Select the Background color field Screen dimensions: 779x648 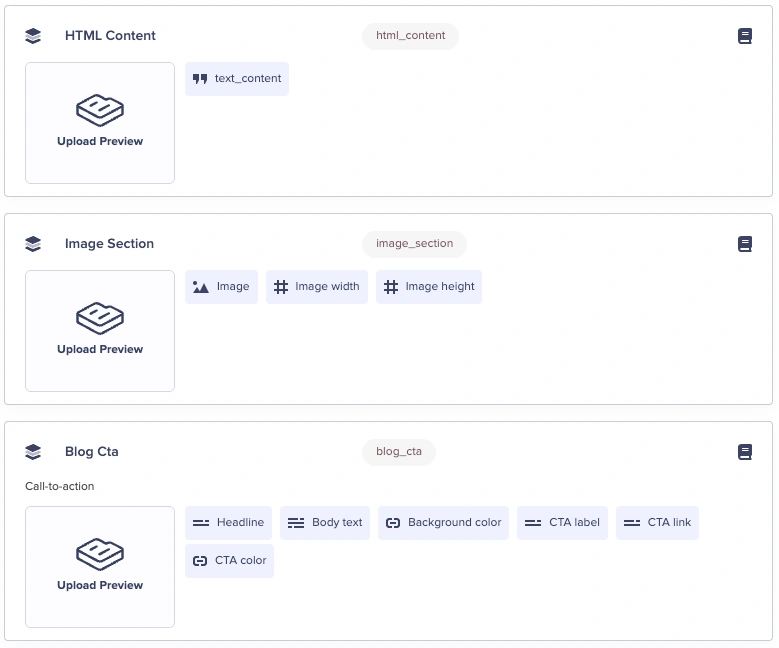(x=443, y=523)
